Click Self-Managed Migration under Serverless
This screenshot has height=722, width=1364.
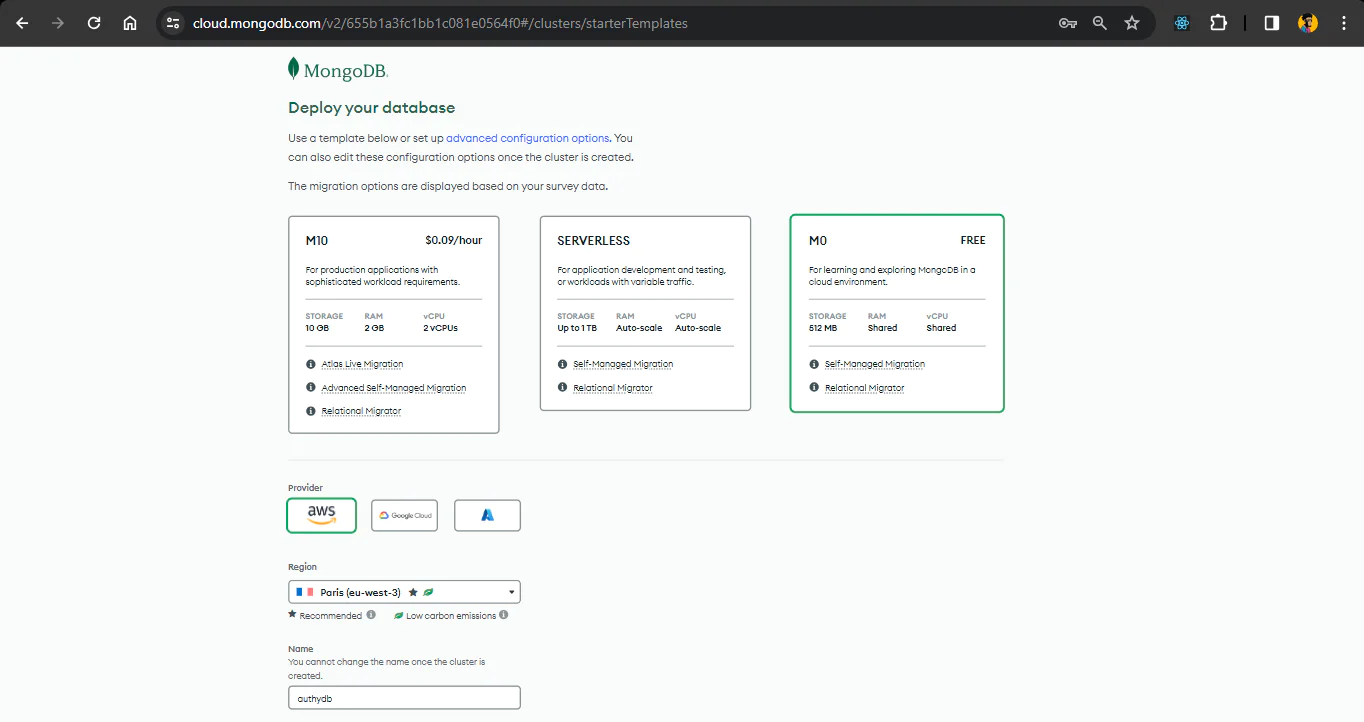[623, 364]
